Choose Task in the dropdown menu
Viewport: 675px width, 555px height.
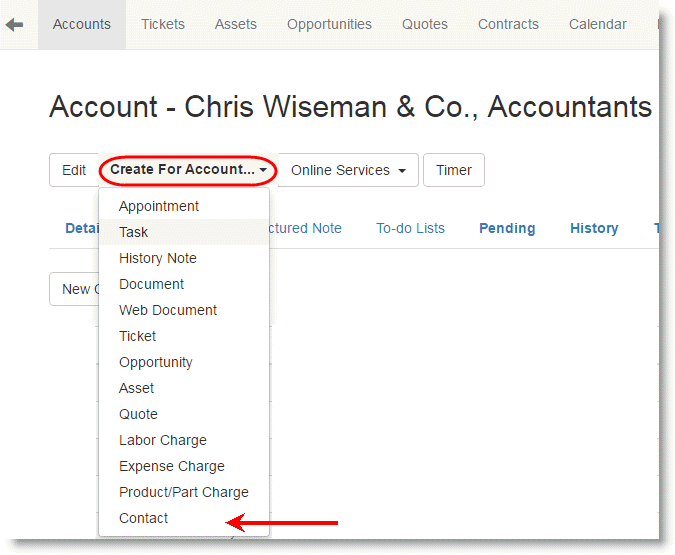[133, 232]
